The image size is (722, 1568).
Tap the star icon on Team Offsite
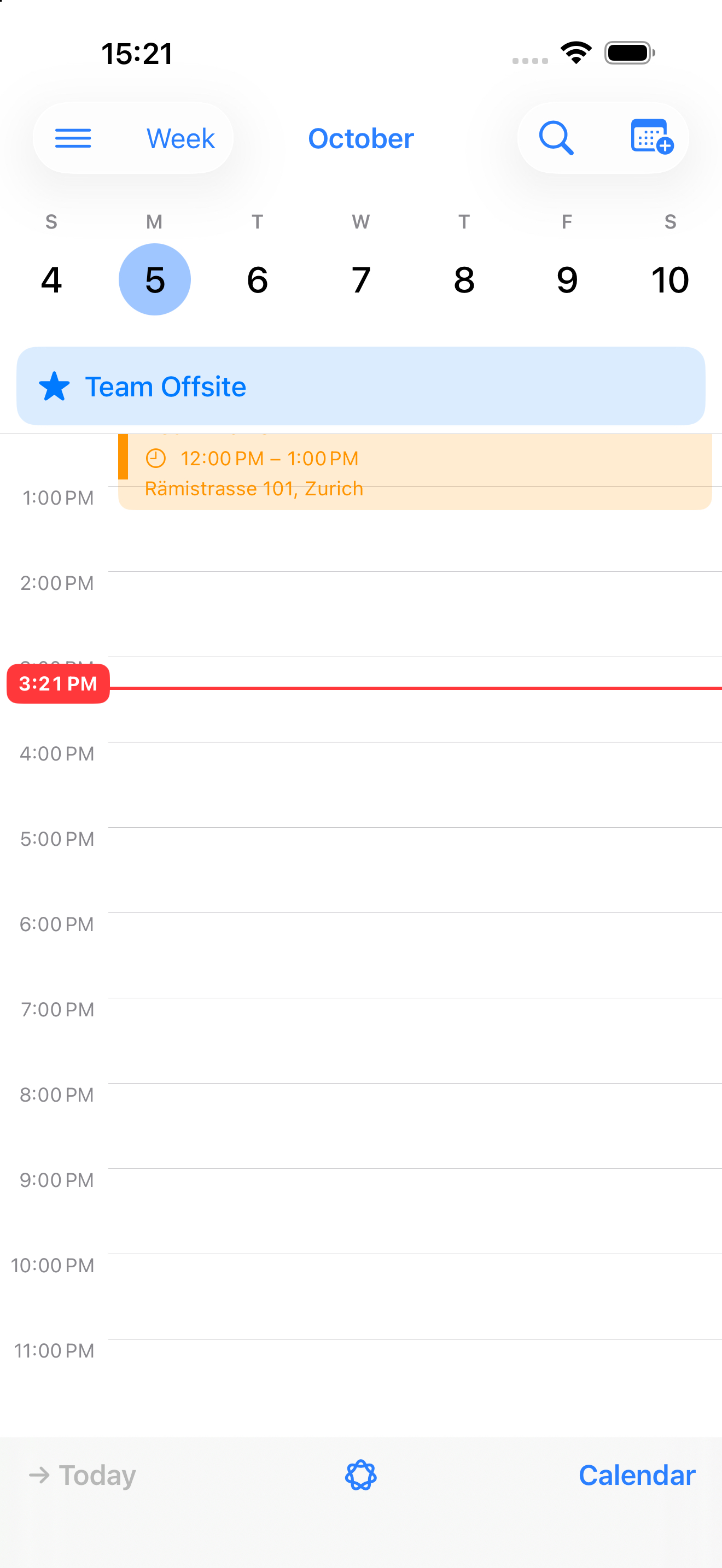tap(54, 387)
